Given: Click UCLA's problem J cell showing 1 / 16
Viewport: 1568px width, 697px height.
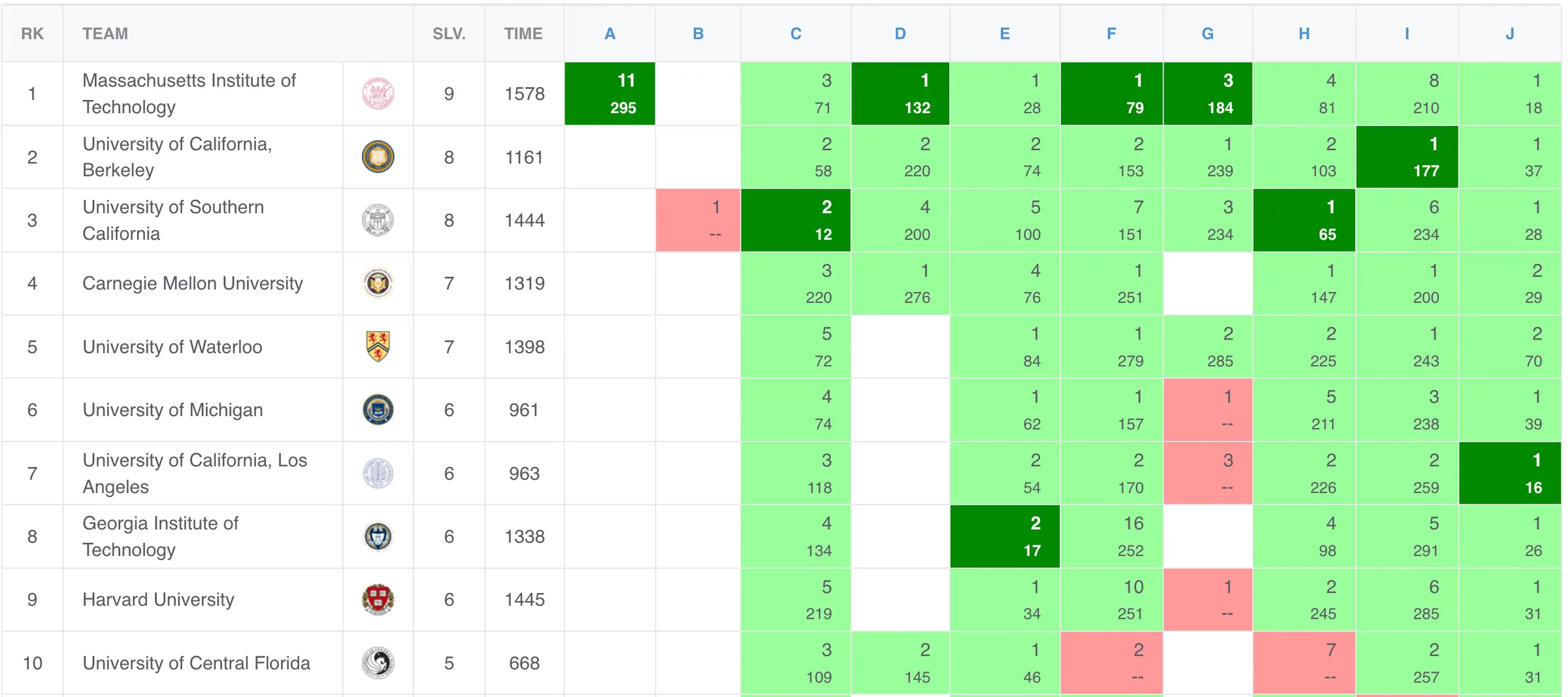Looking at the screenshot, I should [1510, 473].
